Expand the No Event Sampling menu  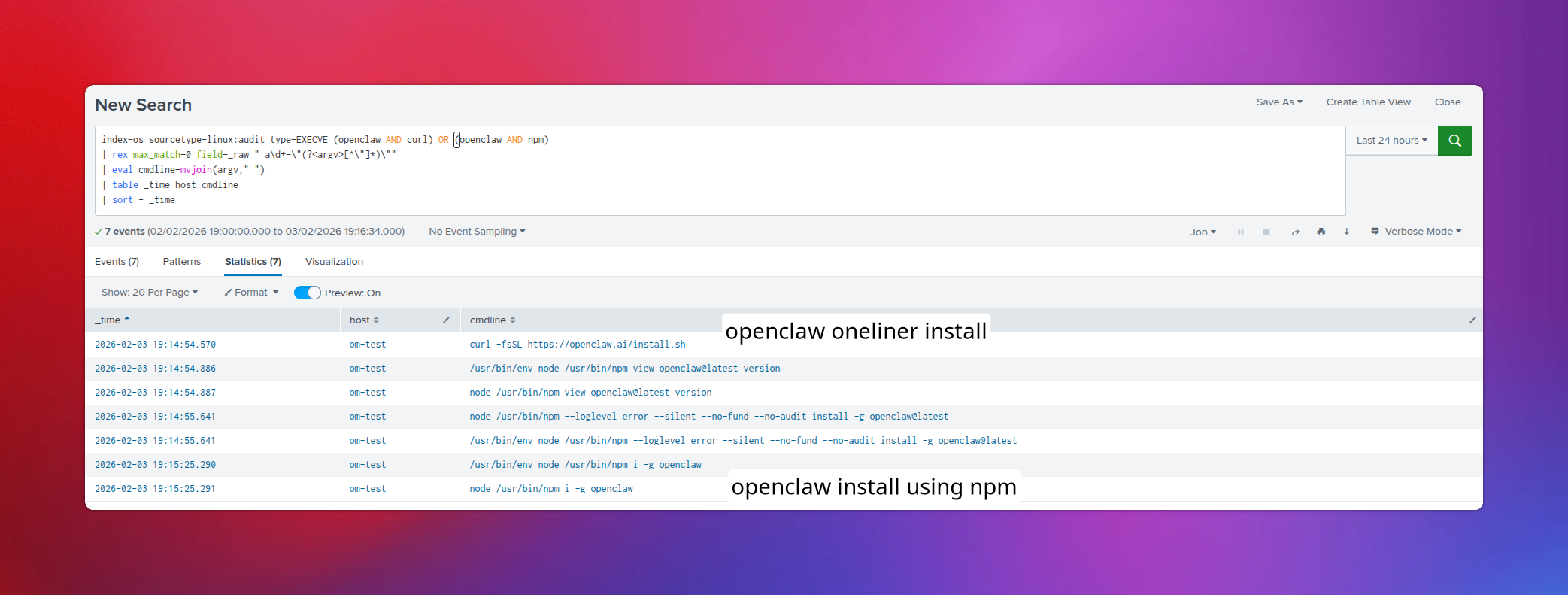[x=477, y=232]
